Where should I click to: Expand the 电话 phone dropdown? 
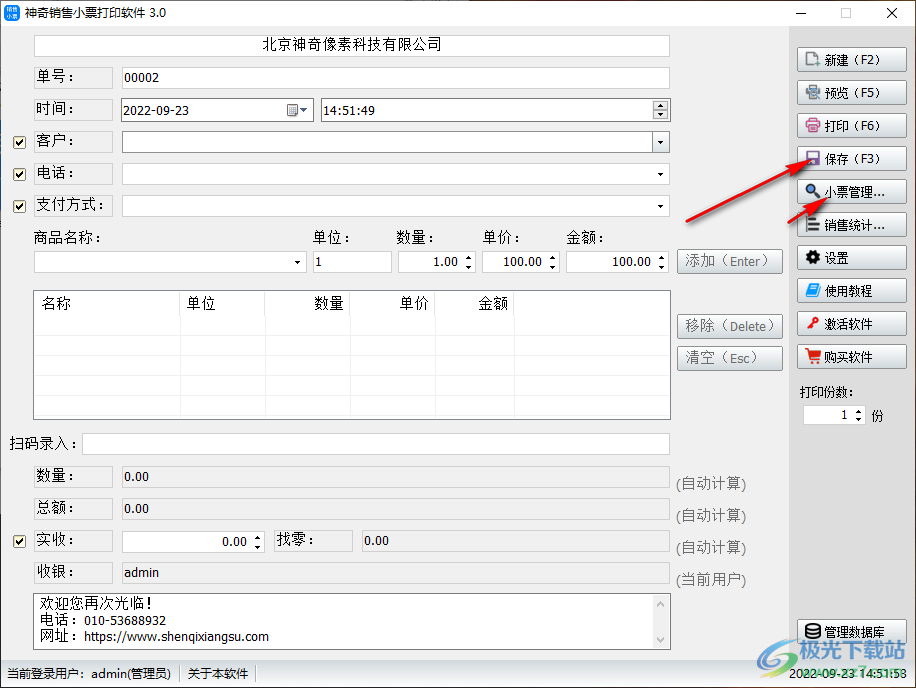coord(660,174)
